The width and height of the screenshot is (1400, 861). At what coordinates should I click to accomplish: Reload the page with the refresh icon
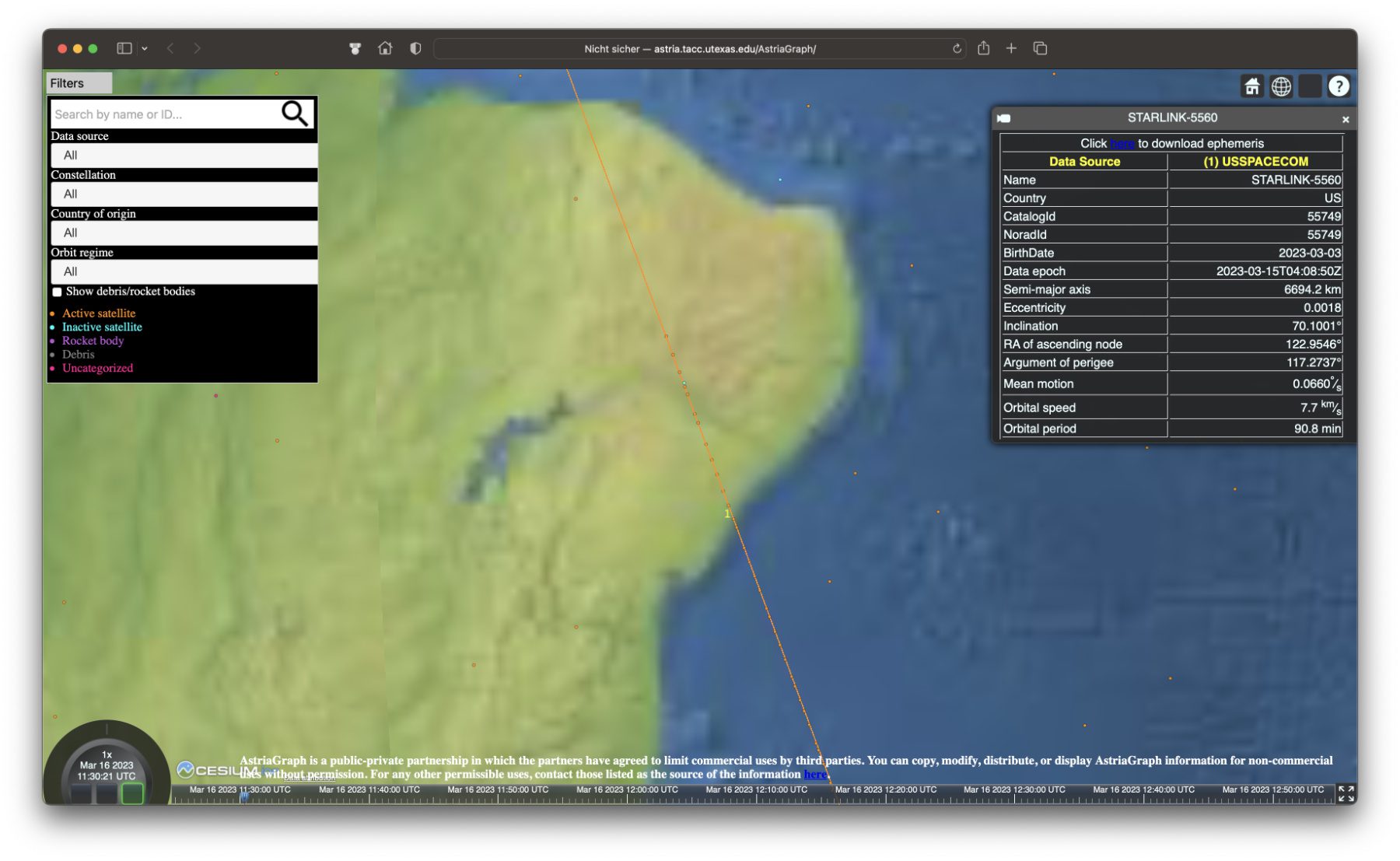tap(957, 48)
